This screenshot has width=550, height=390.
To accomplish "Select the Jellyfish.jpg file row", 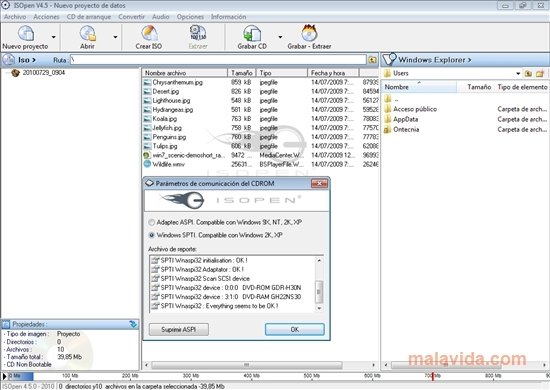I will pyautogui.click(x=260, y=128).
